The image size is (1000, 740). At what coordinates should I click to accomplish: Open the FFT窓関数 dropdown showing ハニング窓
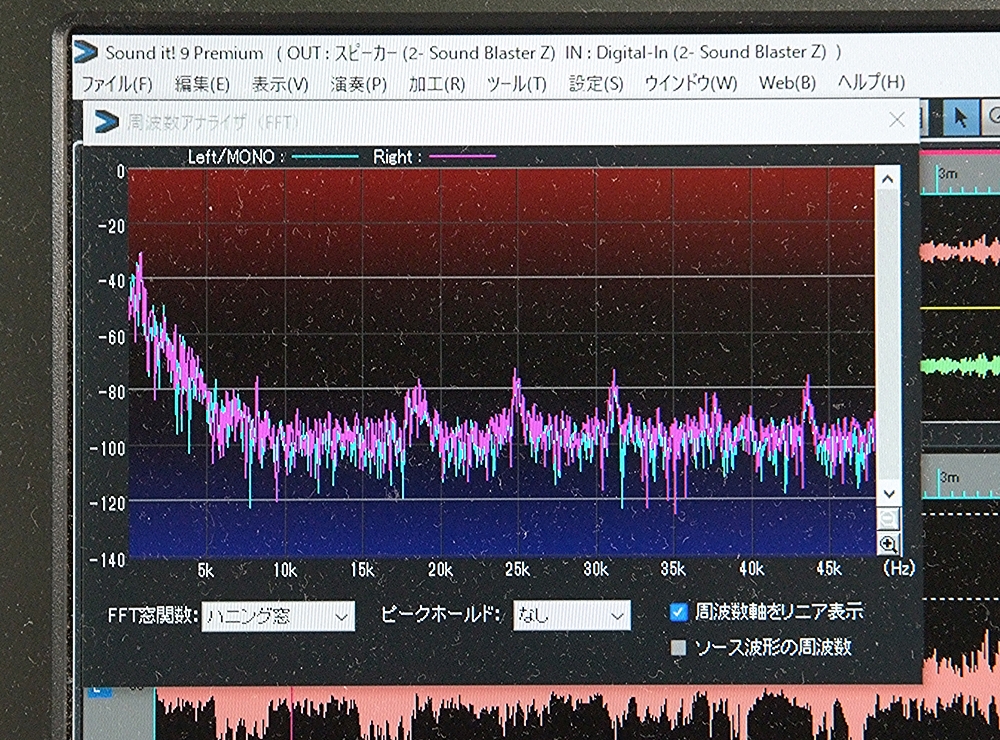click(277, 615)
